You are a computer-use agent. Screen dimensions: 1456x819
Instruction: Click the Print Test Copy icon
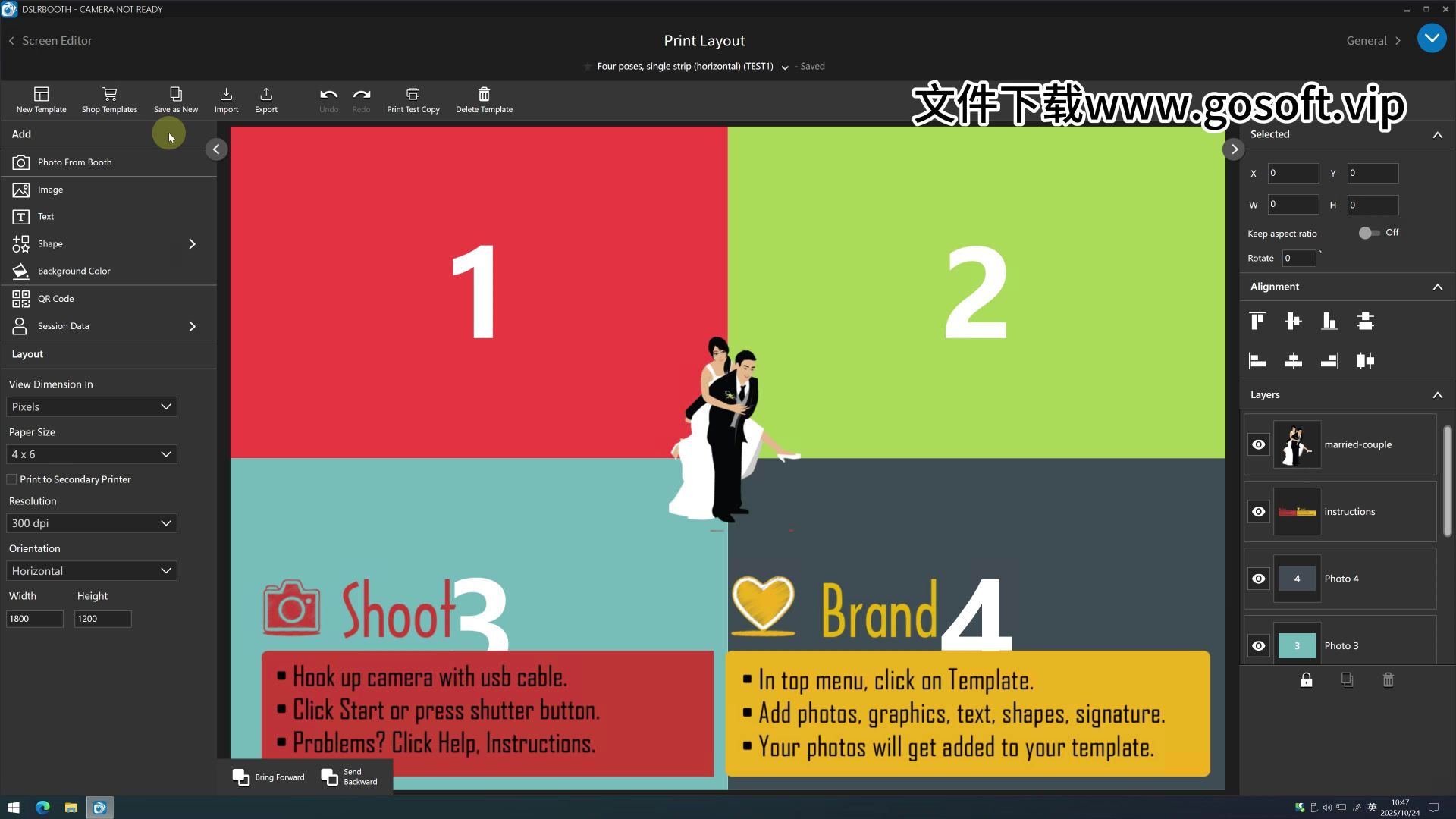(413, 99)
